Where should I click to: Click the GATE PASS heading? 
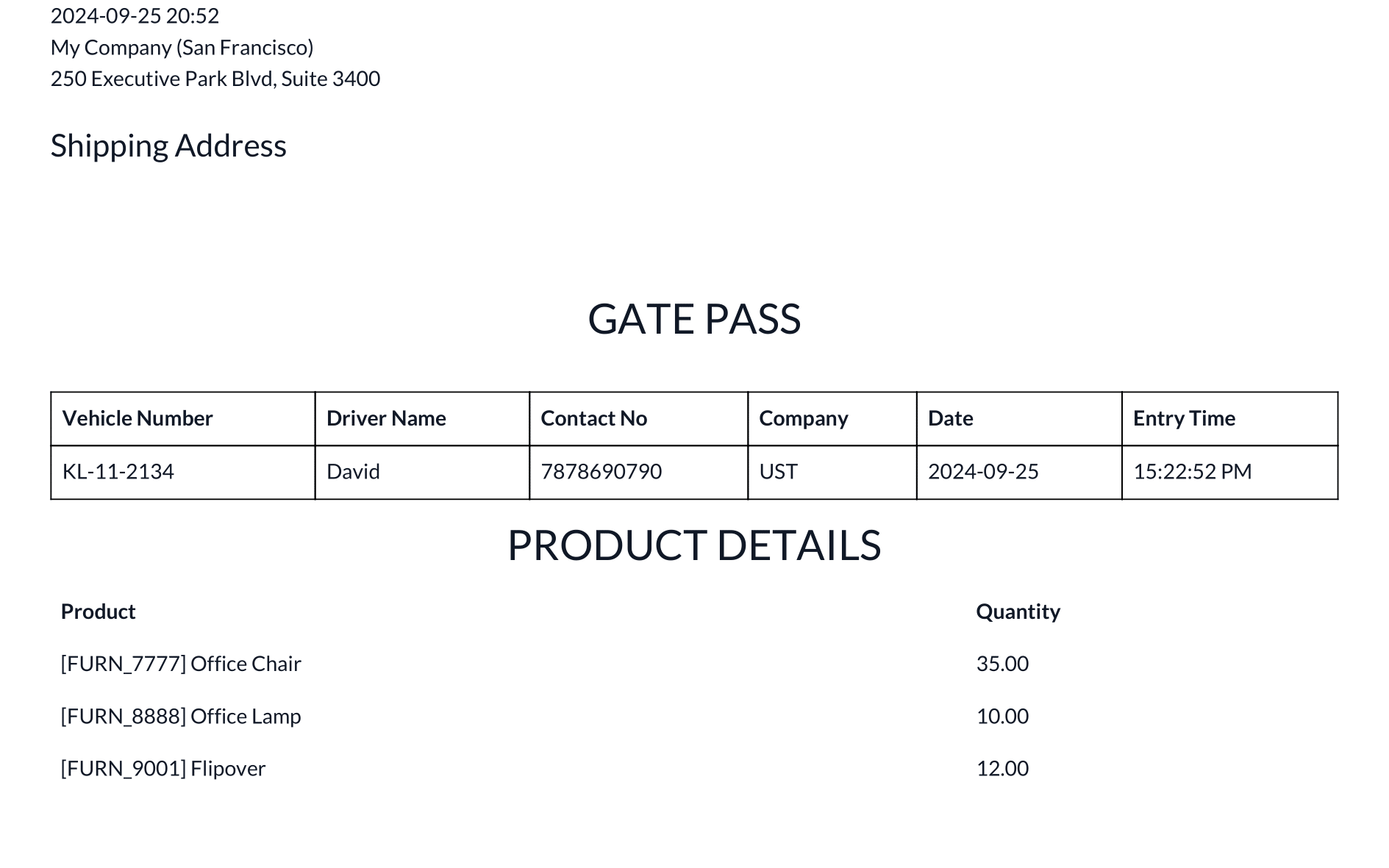pyautogui.click(x=694, y=319)
